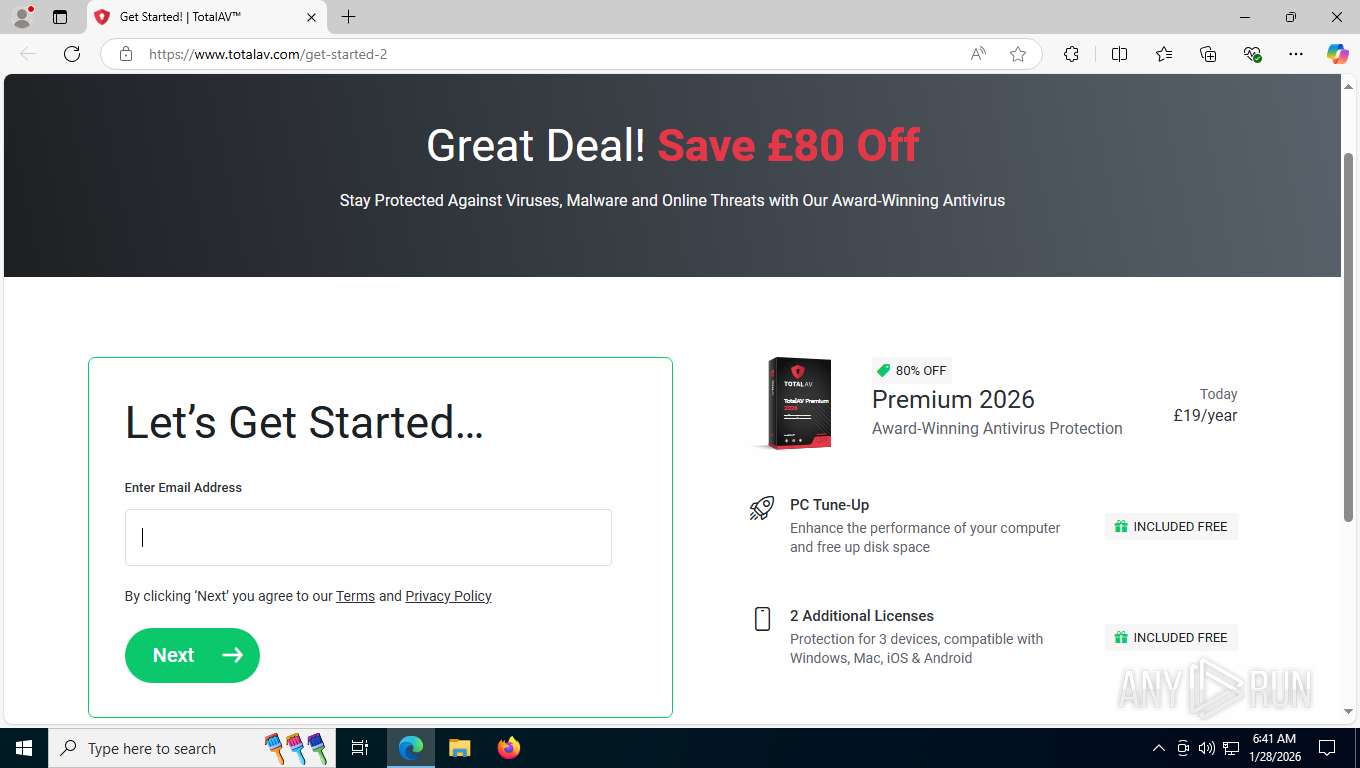The height and width of the screenshot is (768, 1360).
Task: Add page to favorites star icon
Action: 1018,54
